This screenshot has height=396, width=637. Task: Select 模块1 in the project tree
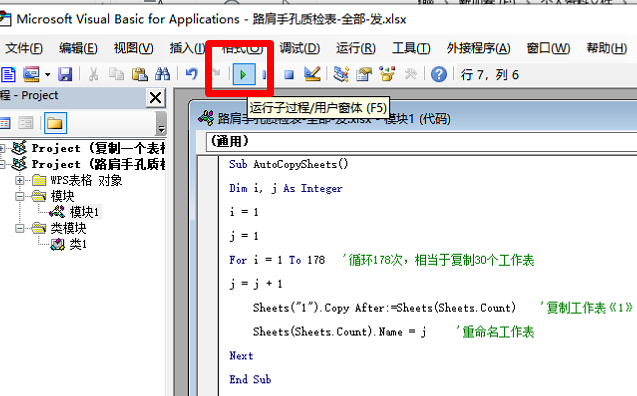coord(84,212)
